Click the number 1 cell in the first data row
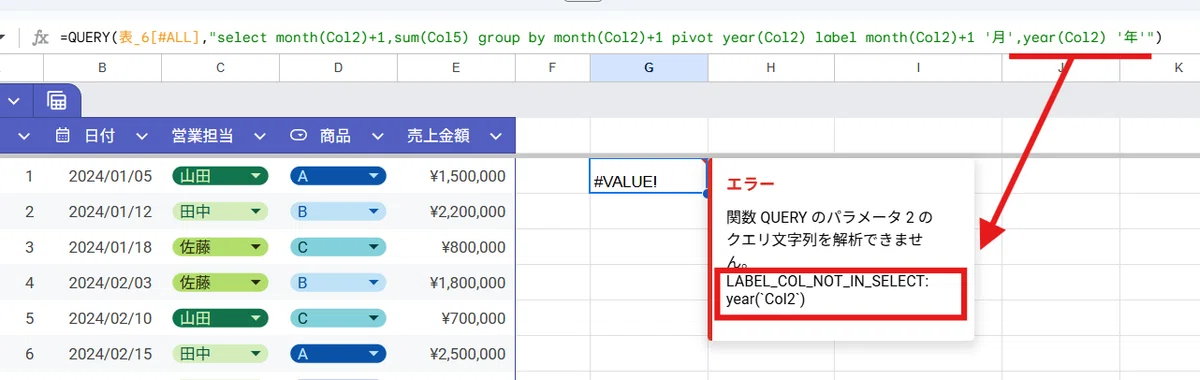 click(29, 176)
